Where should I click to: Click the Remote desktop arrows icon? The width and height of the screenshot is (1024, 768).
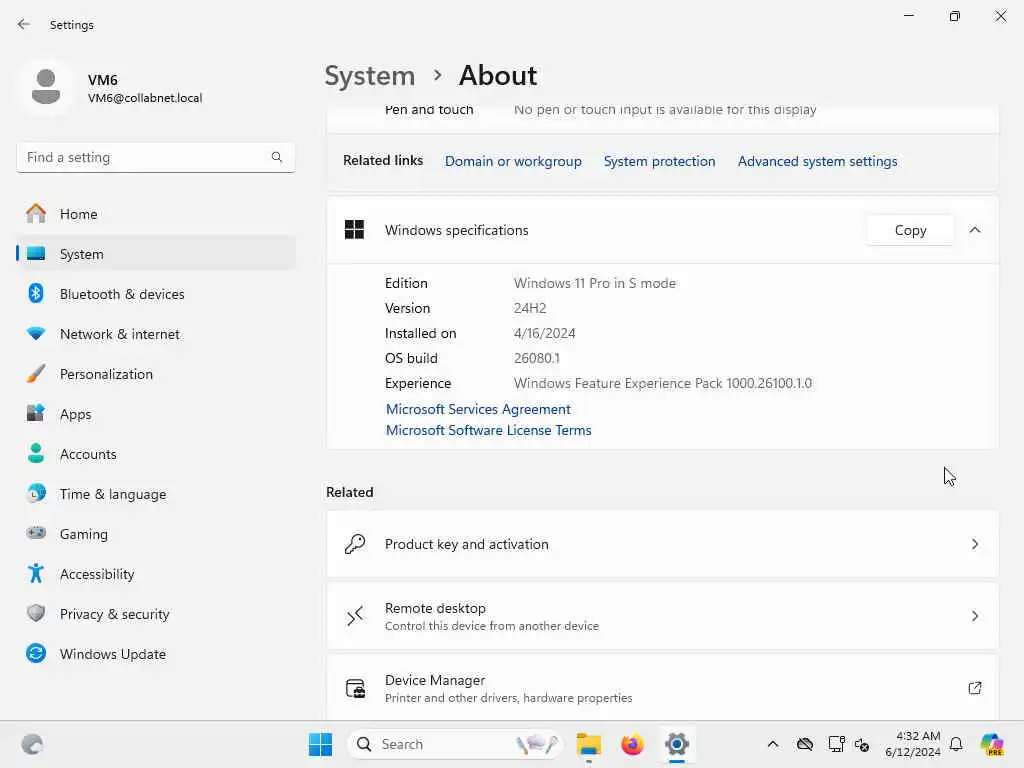(355, 616)
